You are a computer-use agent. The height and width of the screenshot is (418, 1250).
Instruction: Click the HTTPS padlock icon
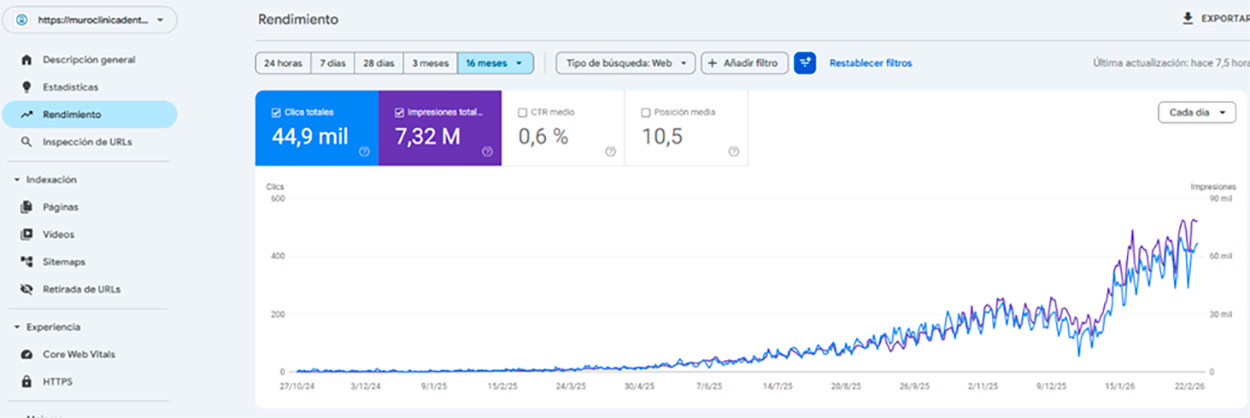27,381
